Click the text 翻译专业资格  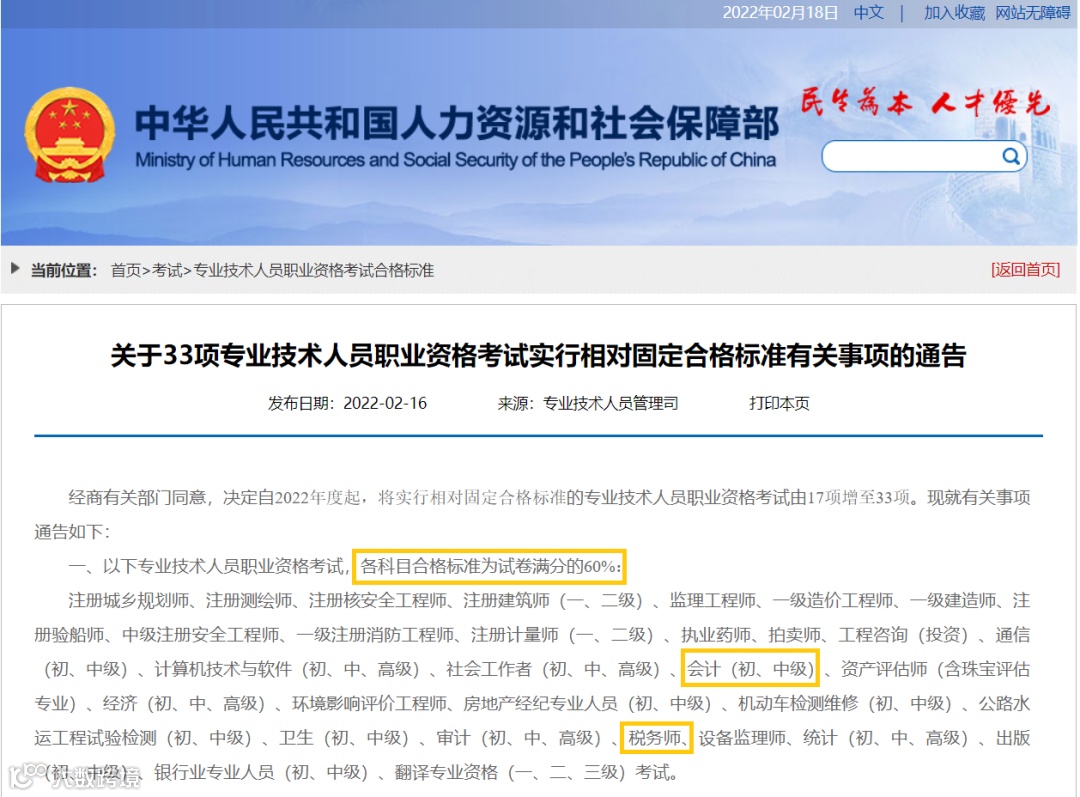pyautogui.click(x=446, y=772)
